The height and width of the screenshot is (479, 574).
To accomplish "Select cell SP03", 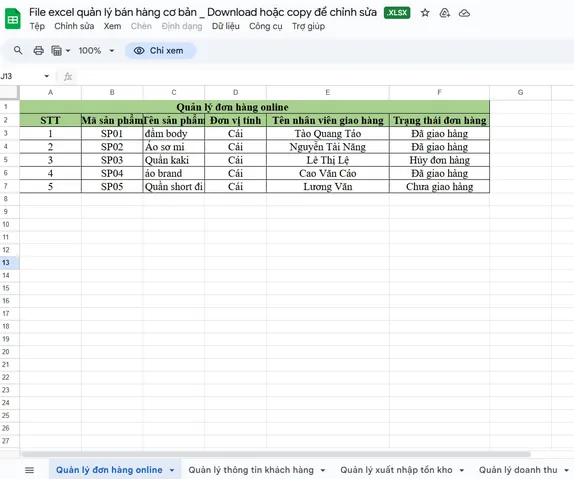I will (x=112, y=160).
